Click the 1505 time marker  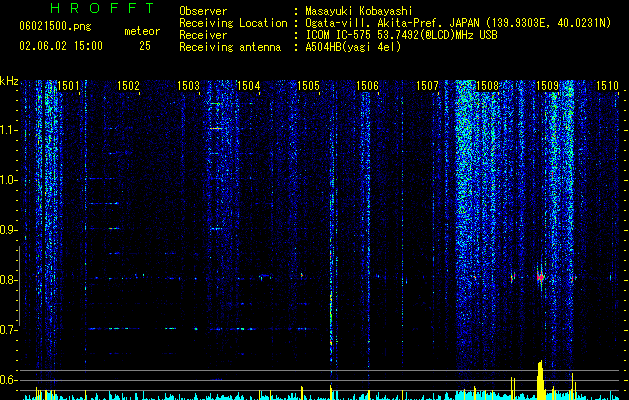[308, 85]
